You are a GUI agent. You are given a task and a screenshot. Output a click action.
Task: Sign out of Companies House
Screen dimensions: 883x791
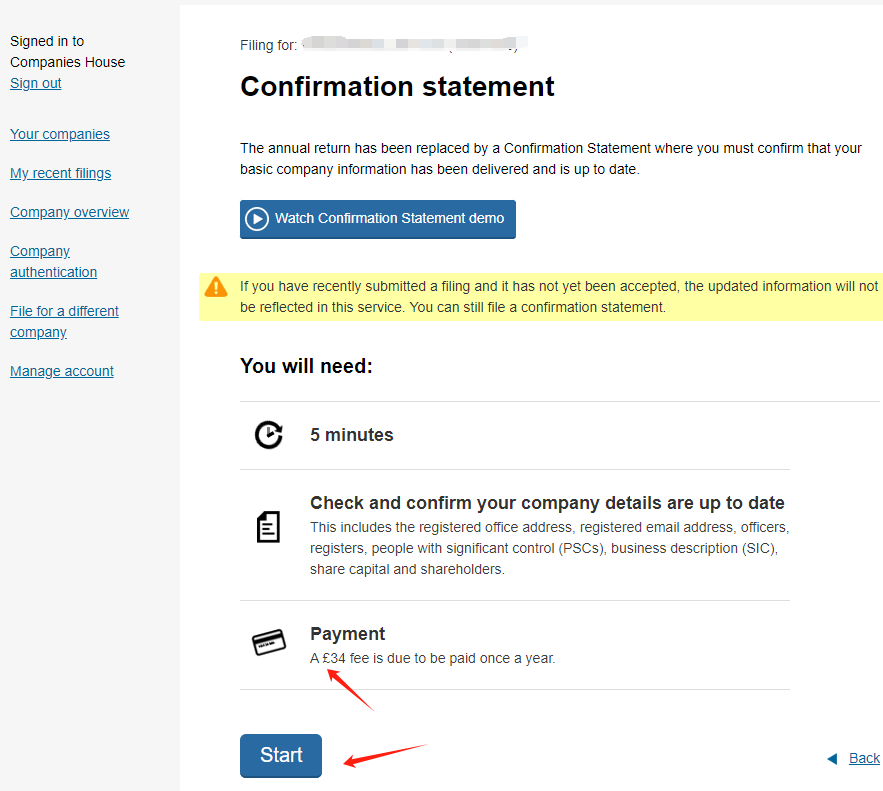35,83
